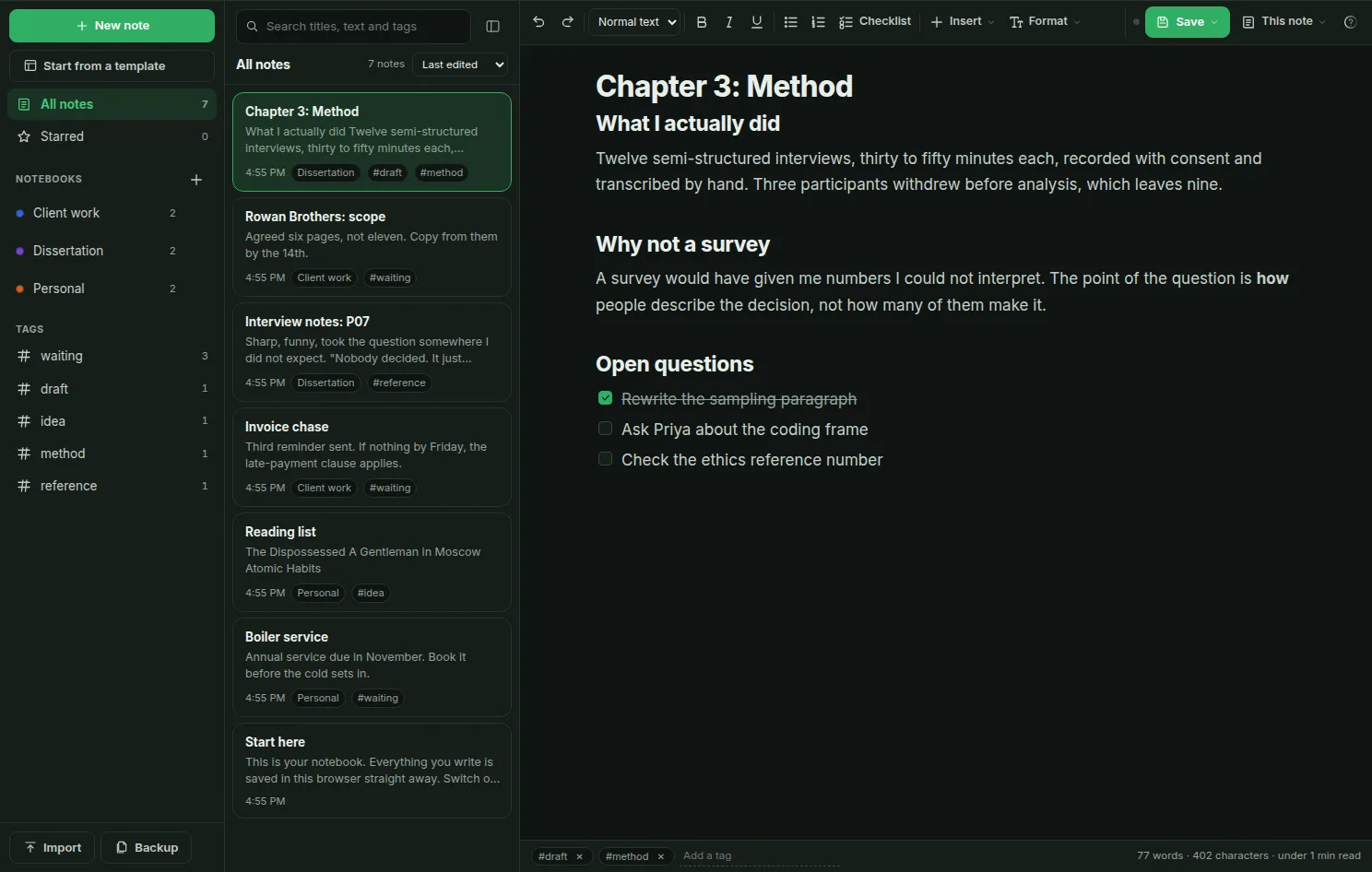Create a New note
Viewport: 1372px width, 872px height.
pos(112,26)
